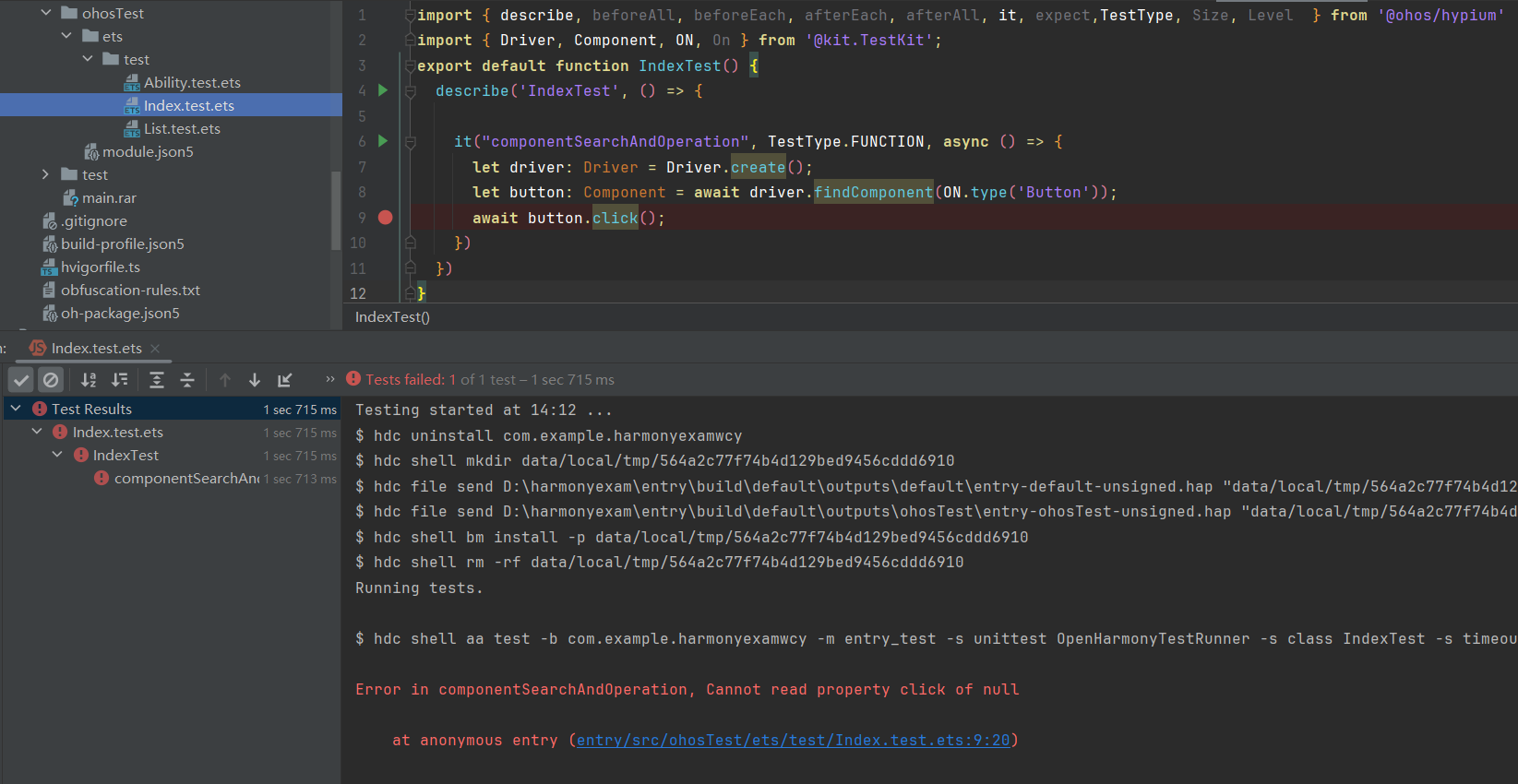The height and width of the screenshot is (784, 1518).
Task: Click the project tree vertical scrollbar
Action: click(336, 210)
